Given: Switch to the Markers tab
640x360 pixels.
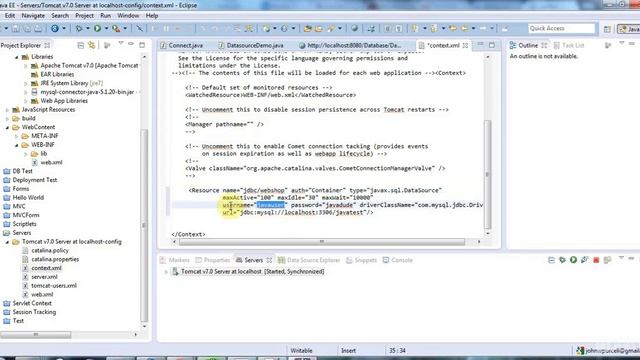Looking at the screenshot, I should 175,260.
